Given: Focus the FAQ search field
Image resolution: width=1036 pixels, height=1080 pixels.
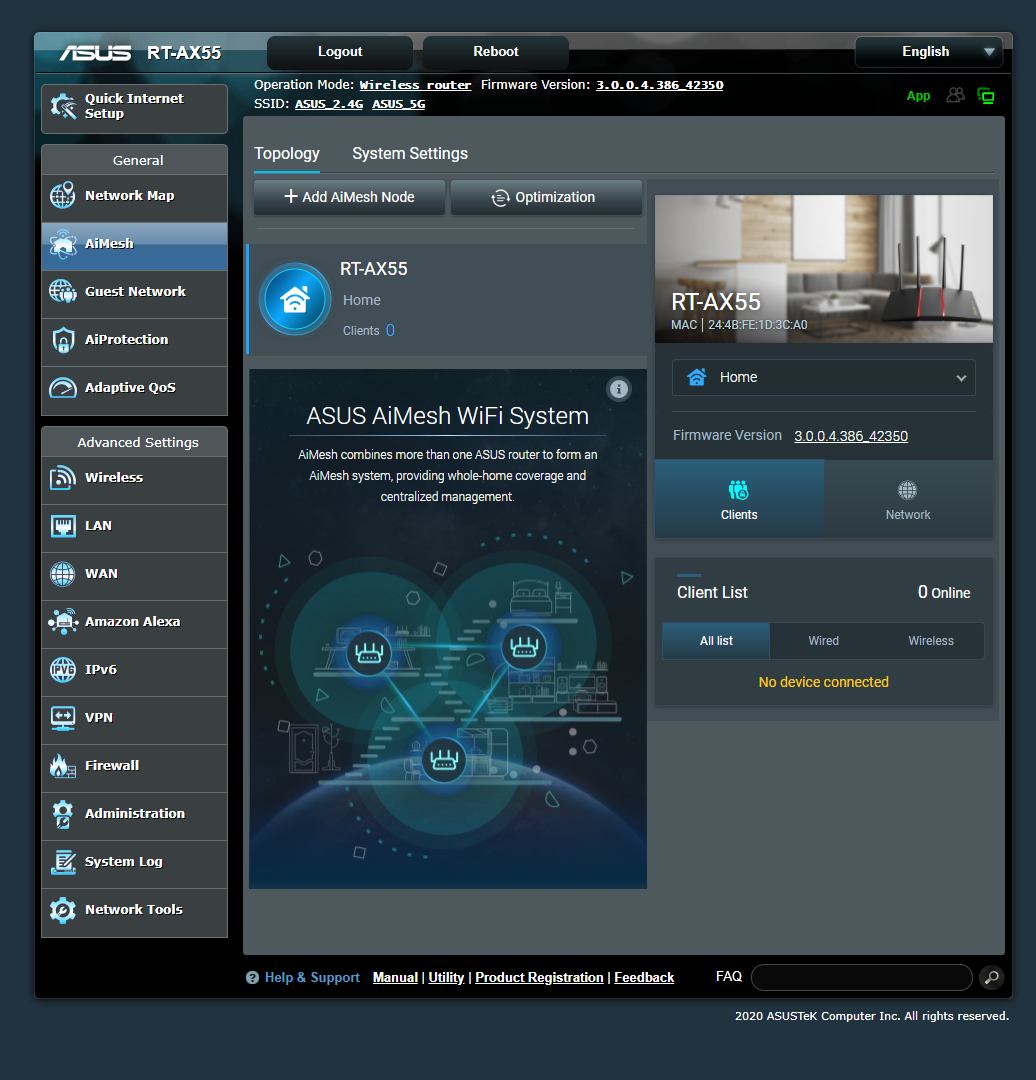Looking at the screenshot, I should [x=861, y=977].
